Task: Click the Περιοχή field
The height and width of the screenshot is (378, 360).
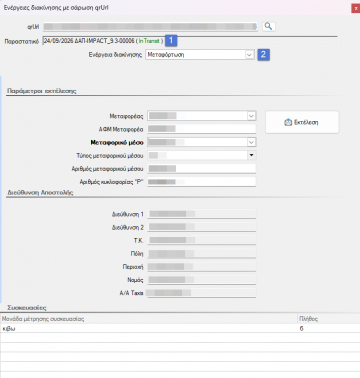Action: [202, 267]
